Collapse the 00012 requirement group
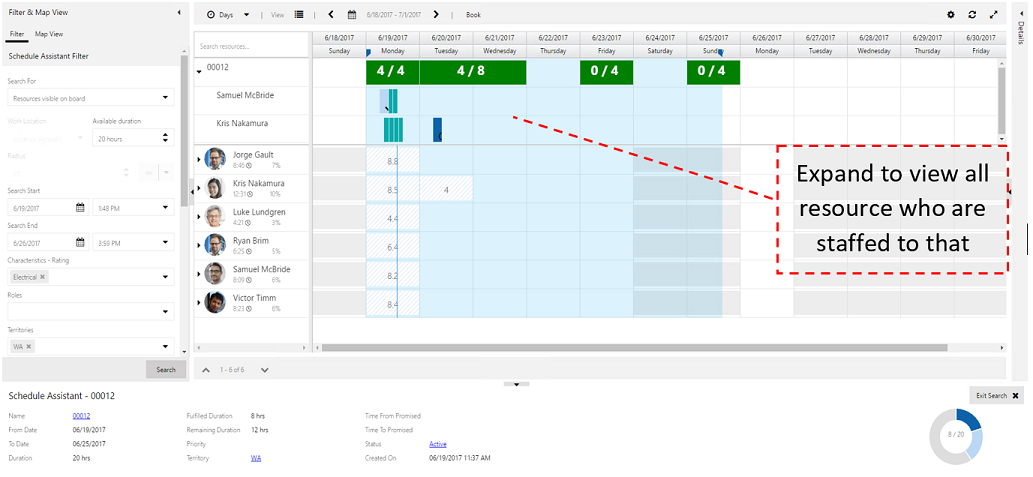Viewport: 1033px width, 477px height. click(x=199, y=71)
